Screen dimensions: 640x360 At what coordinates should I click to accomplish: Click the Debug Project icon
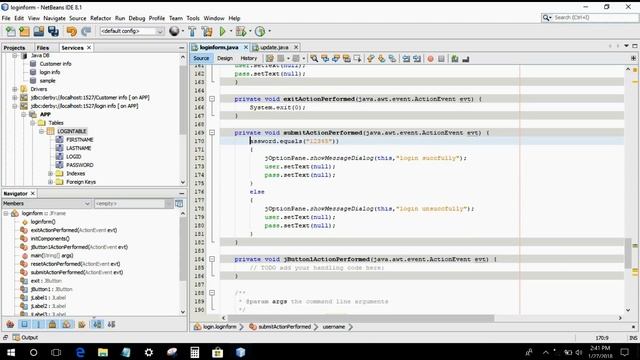(x=241, y=31)
